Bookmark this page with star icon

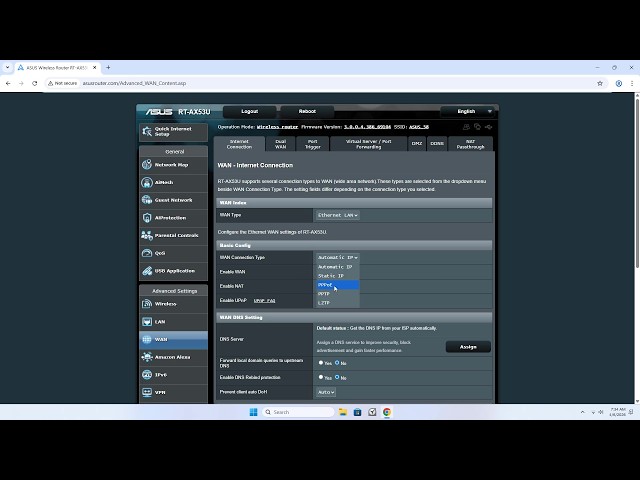[x=600, y=83]
